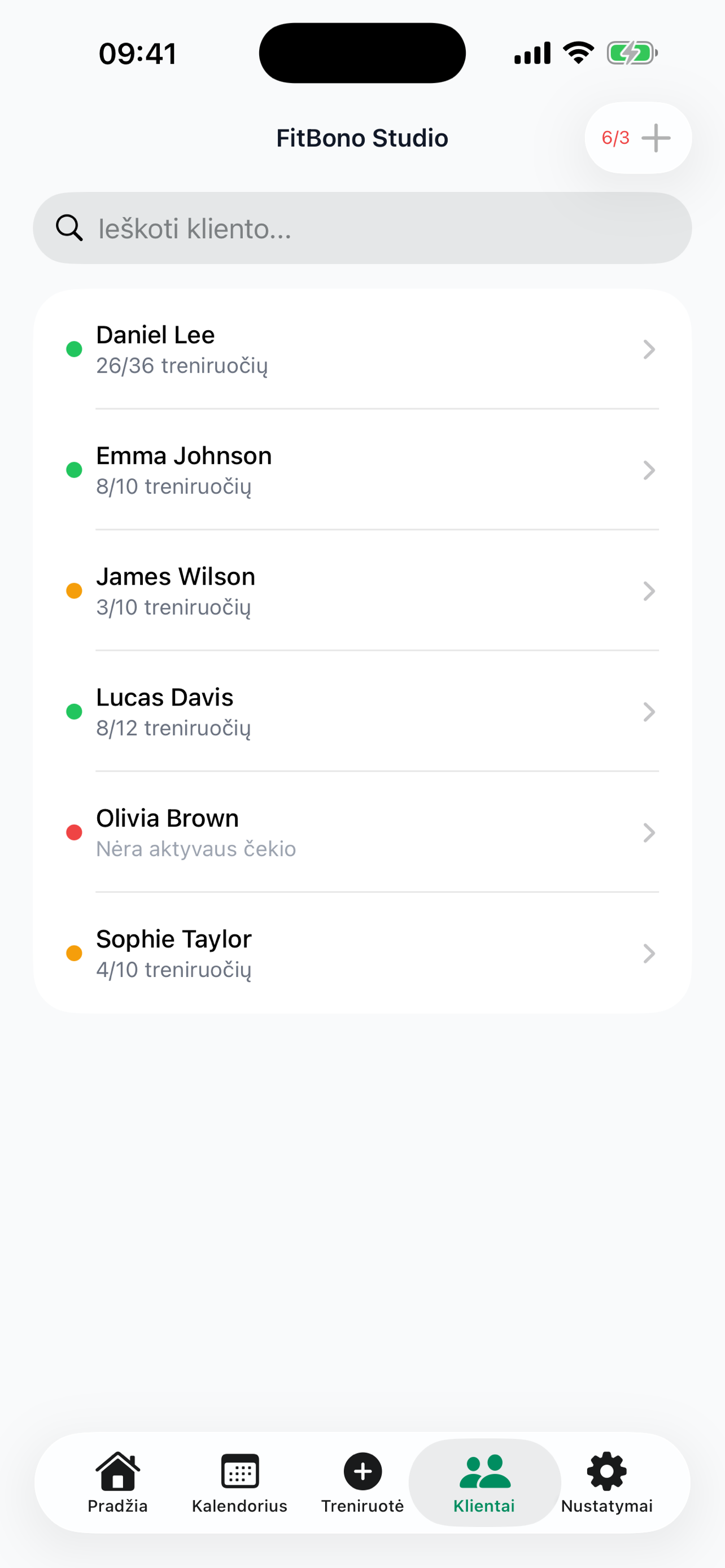Open Kalendorius calendar icon
The width and height of the screenshot is (725, 1568).
(240, 1470)
